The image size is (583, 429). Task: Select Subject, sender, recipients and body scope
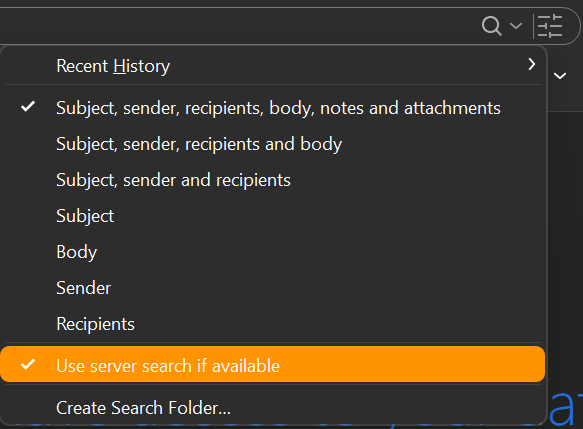273,144
